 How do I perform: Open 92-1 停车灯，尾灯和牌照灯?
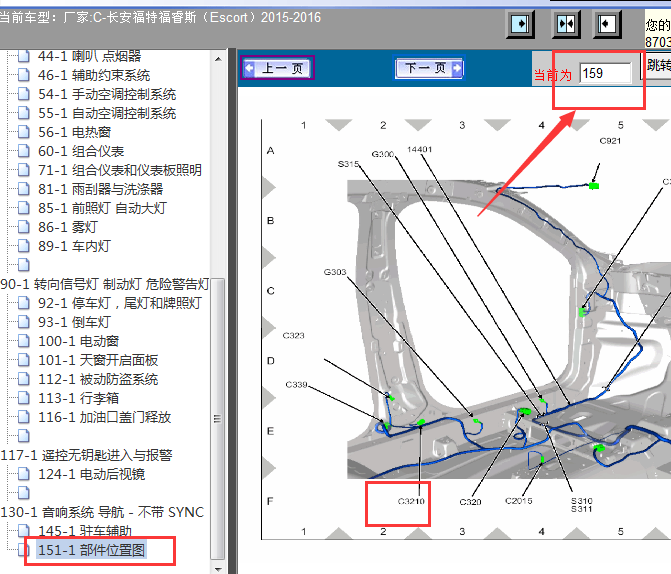(x=120, y=303)
